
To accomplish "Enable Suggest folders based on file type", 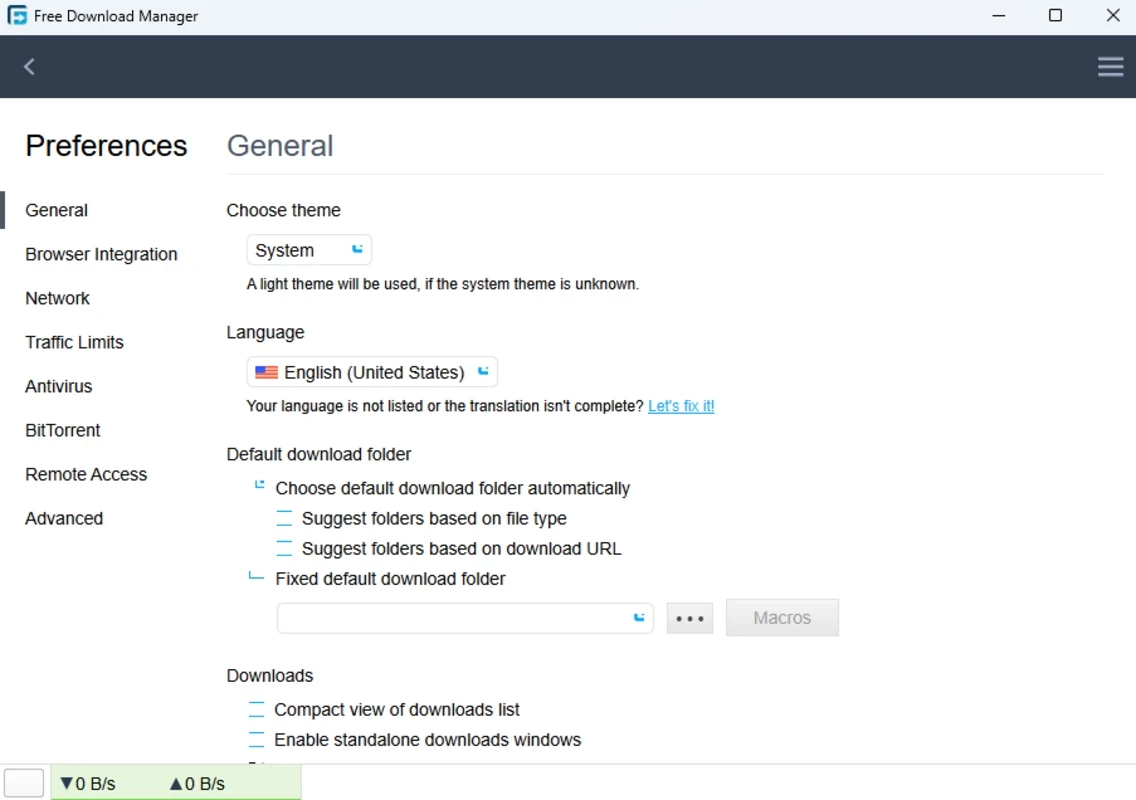I will [x=285, y=518].
